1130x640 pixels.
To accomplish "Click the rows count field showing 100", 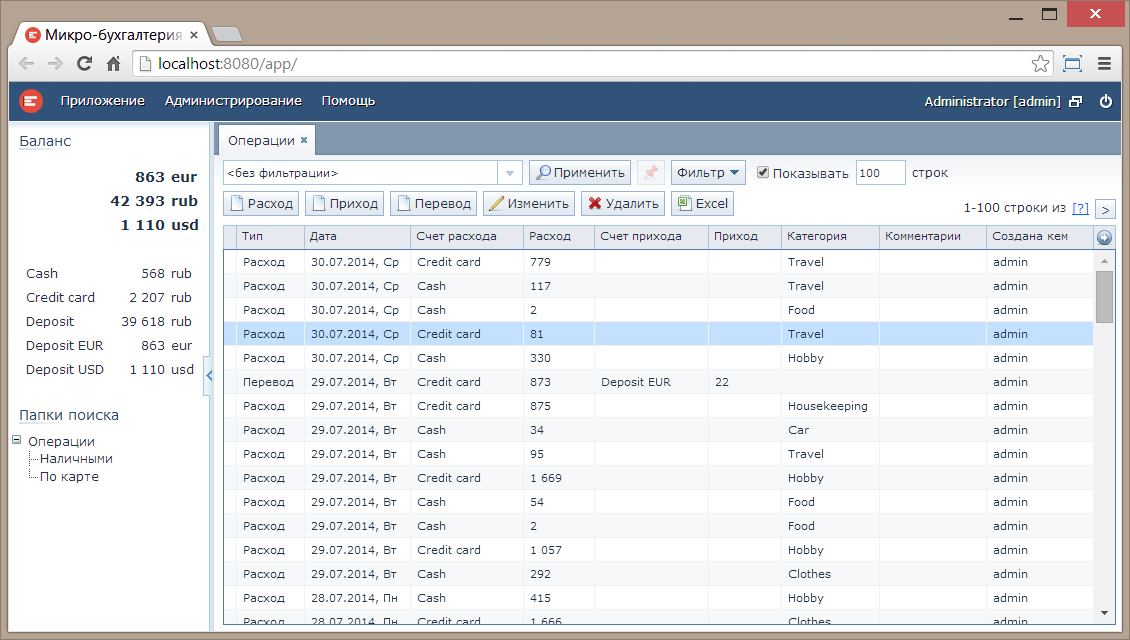I will click(880, 173).
